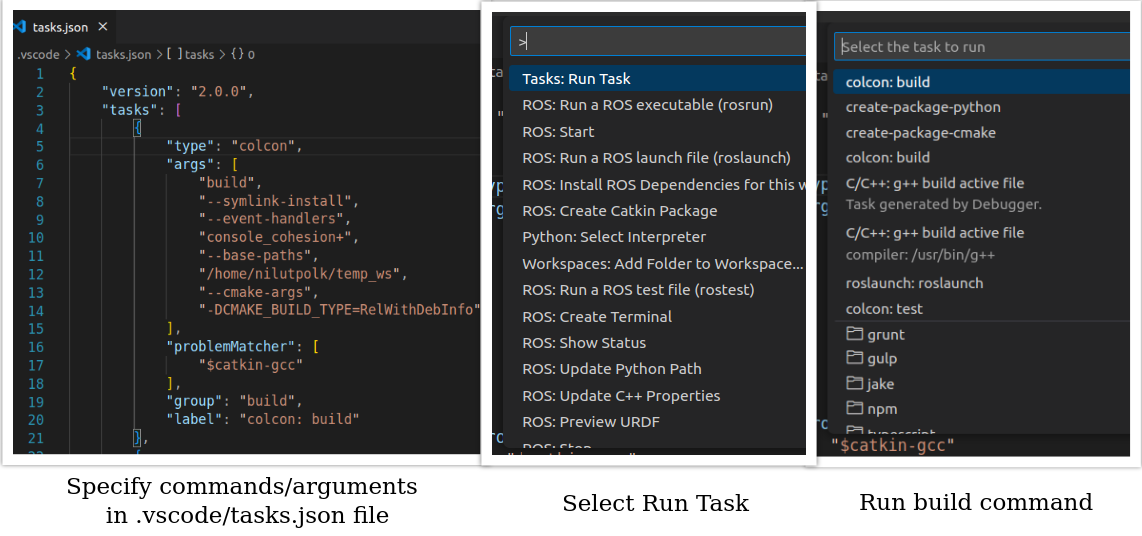Open the npm task folder
Viewport: 1142px width, 536px height.
point(982,409)
